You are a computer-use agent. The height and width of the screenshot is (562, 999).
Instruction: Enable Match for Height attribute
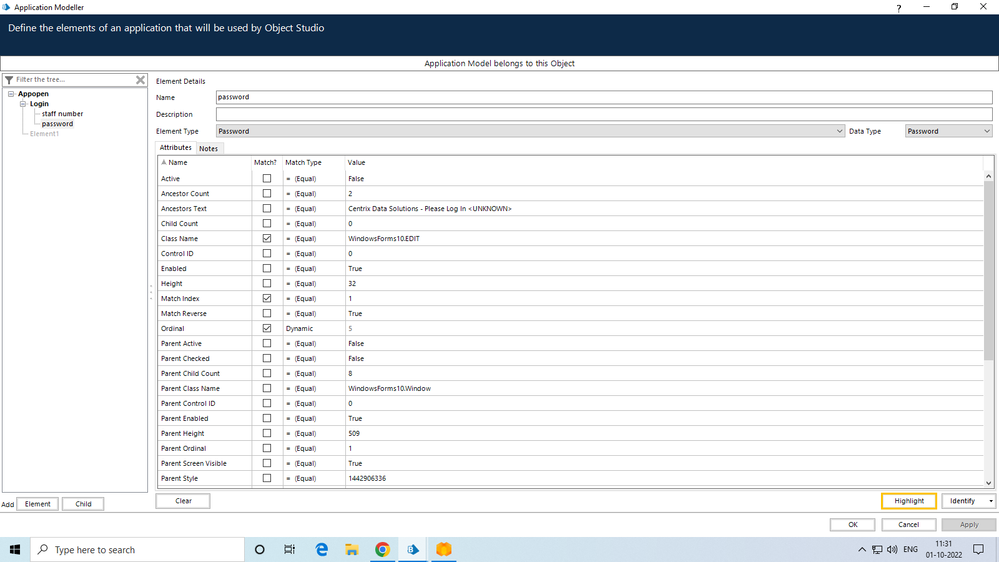point(266,283)
